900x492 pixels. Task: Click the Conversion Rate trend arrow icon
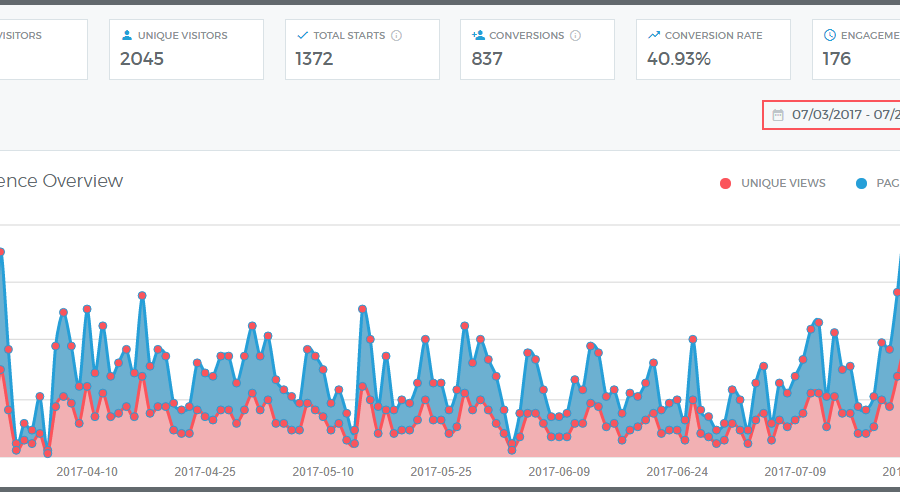coord(654,35)
